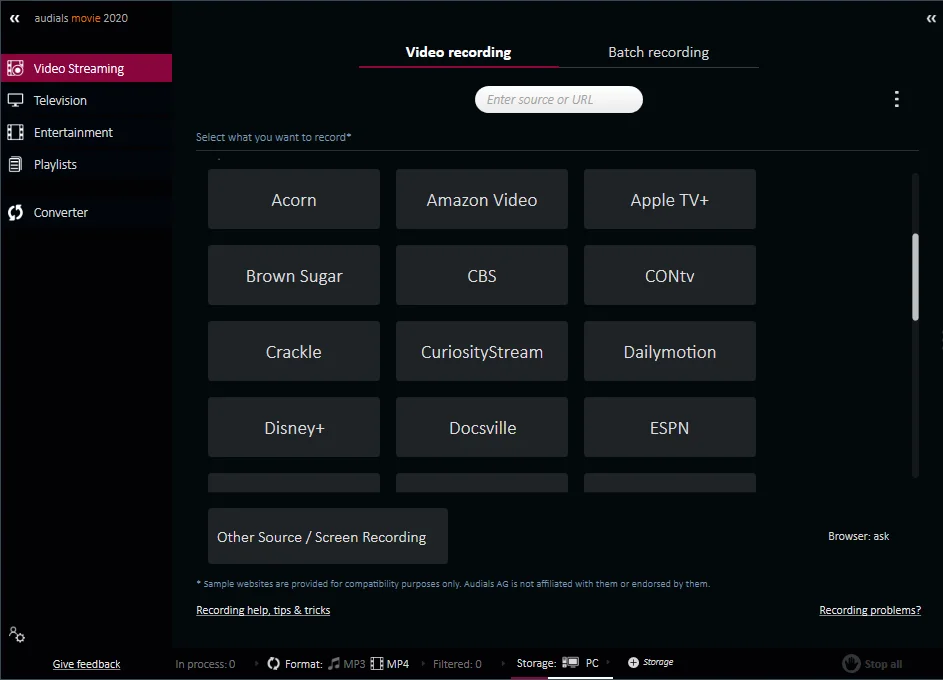Pick Crackle source tile

(x=293, y=351)
